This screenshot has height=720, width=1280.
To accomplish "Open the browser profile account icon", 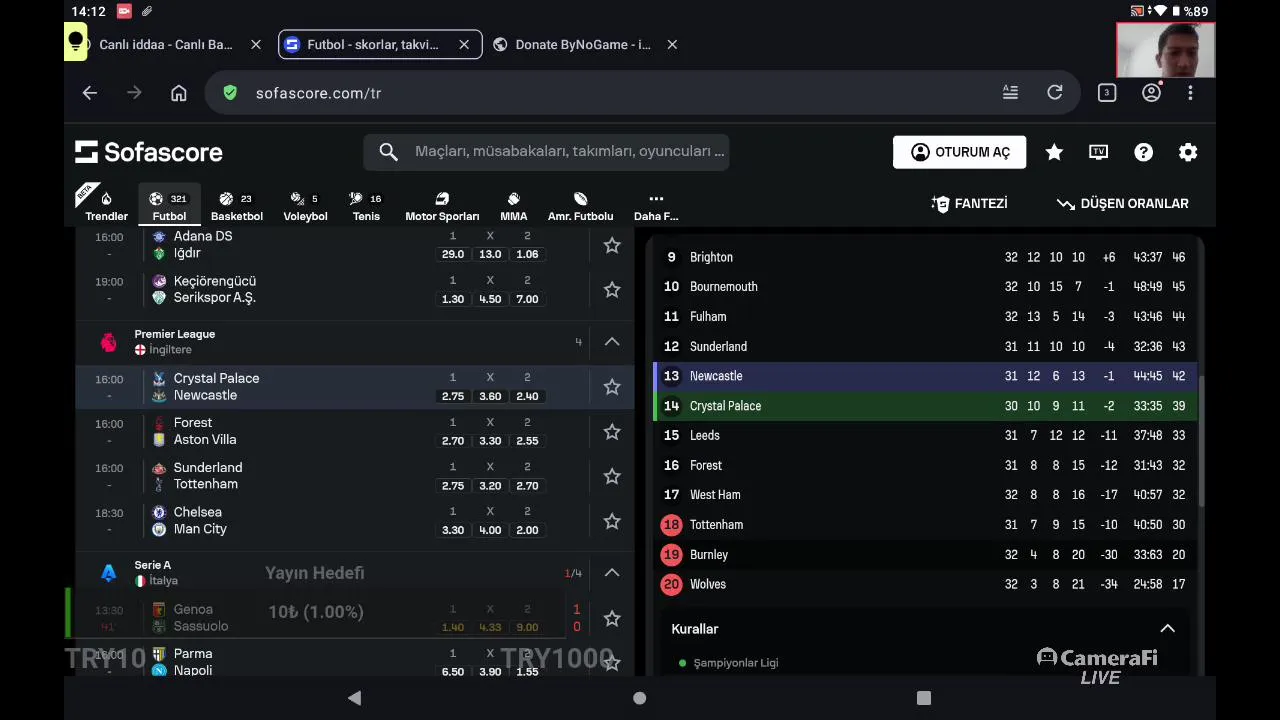I will coord(1151,93).
